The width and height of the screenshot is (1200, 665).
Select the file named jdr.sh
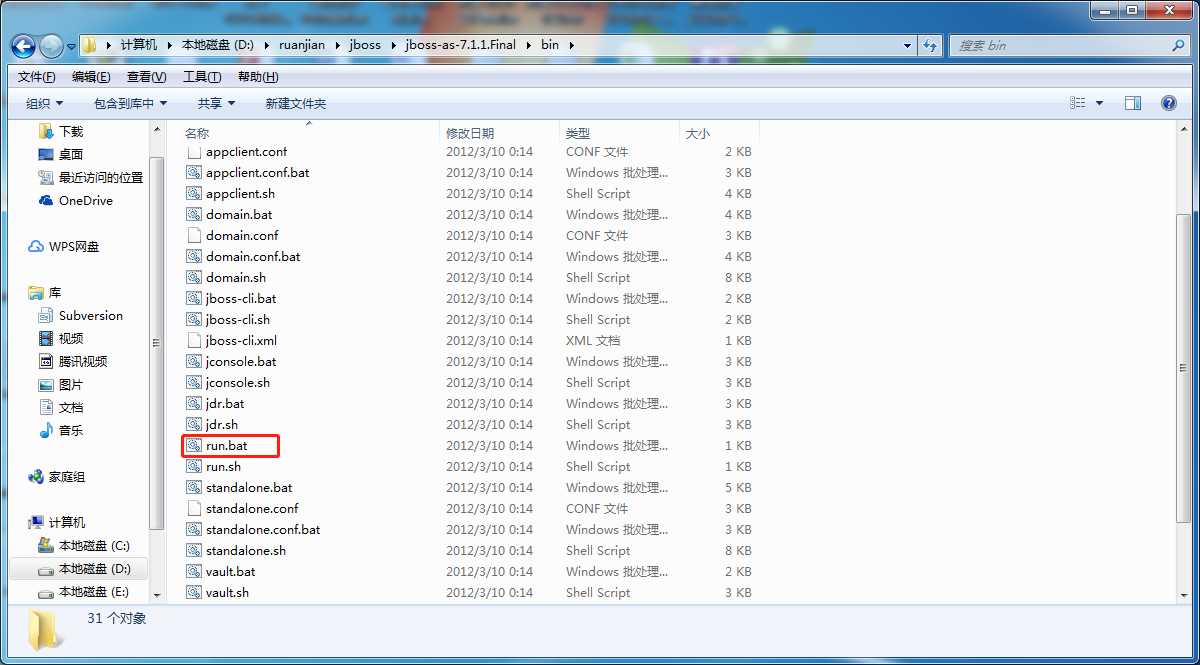click(x=222, y=424)
